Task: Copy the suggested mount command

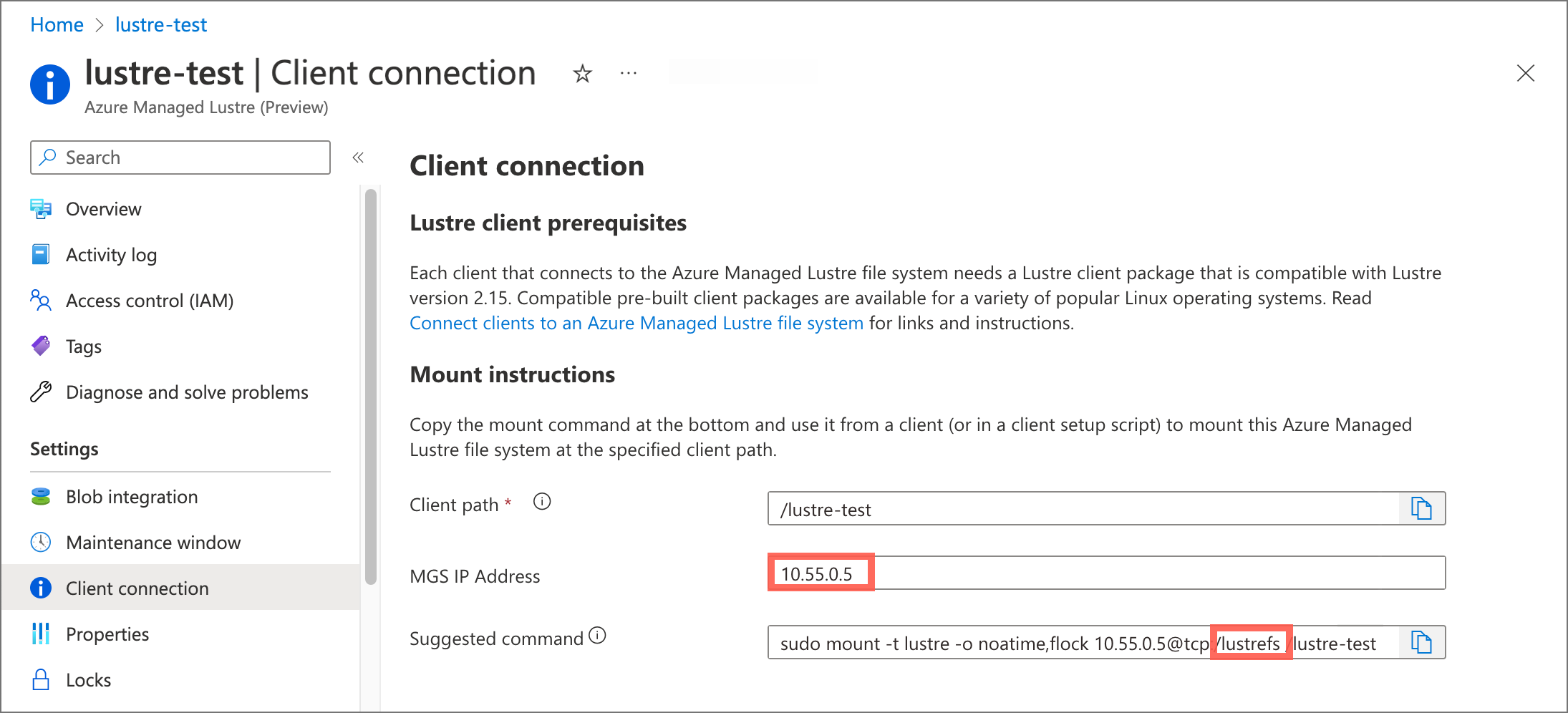Action: click(1421, 642)
